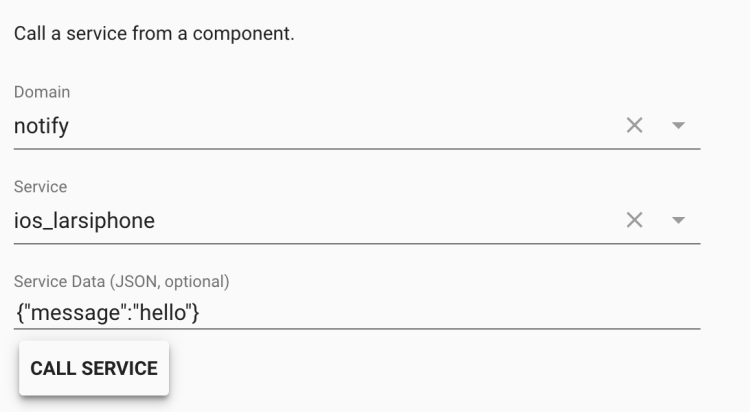Open the list of available services

(x=678, y=220)
